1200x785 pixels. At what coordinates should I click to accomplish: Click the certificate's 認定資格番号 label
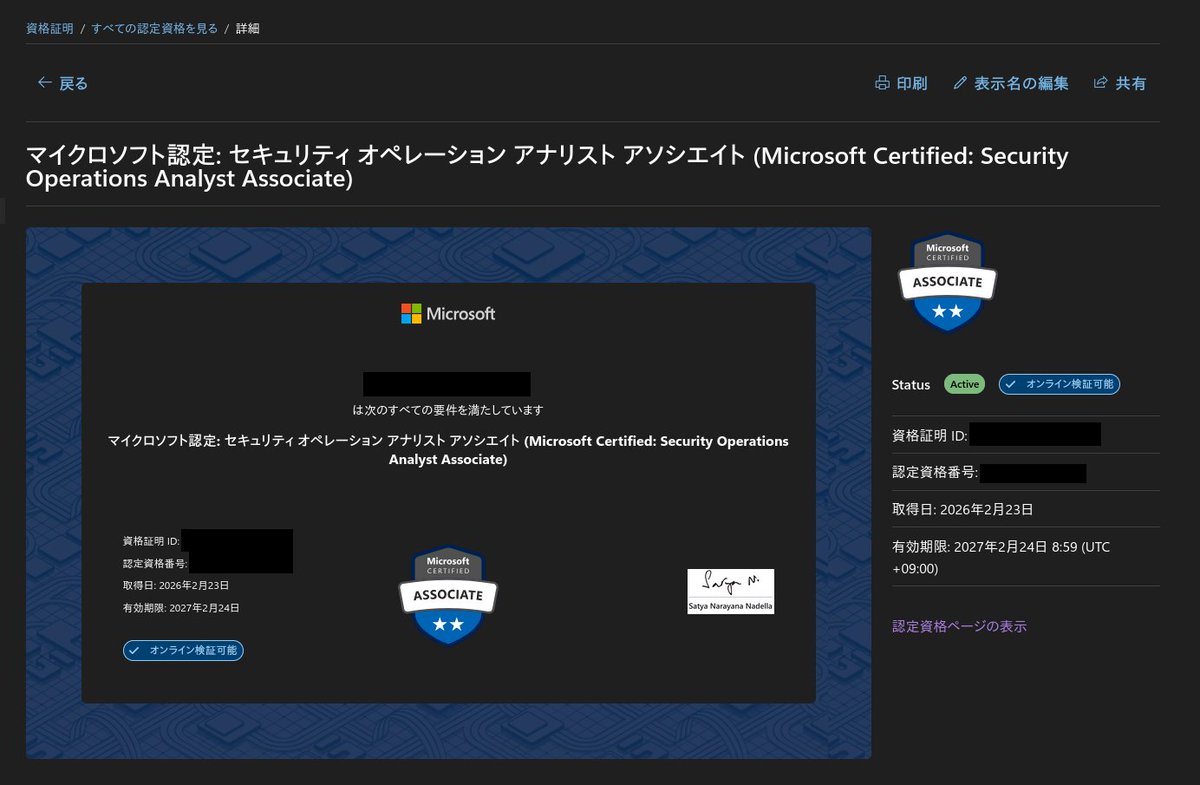(x=155, y=563)
